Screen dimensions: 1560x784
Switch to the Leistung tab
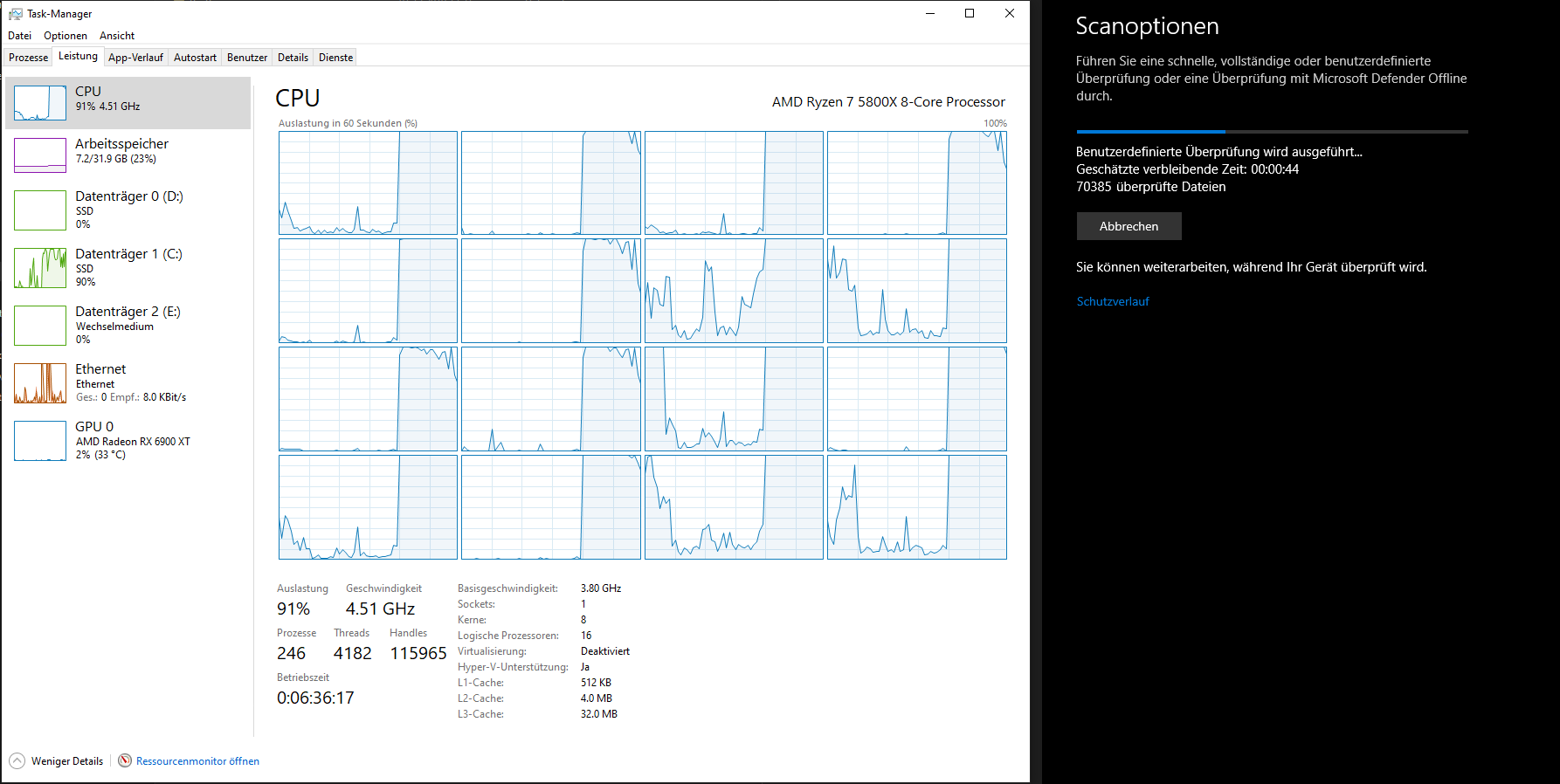tap(78, 56)
